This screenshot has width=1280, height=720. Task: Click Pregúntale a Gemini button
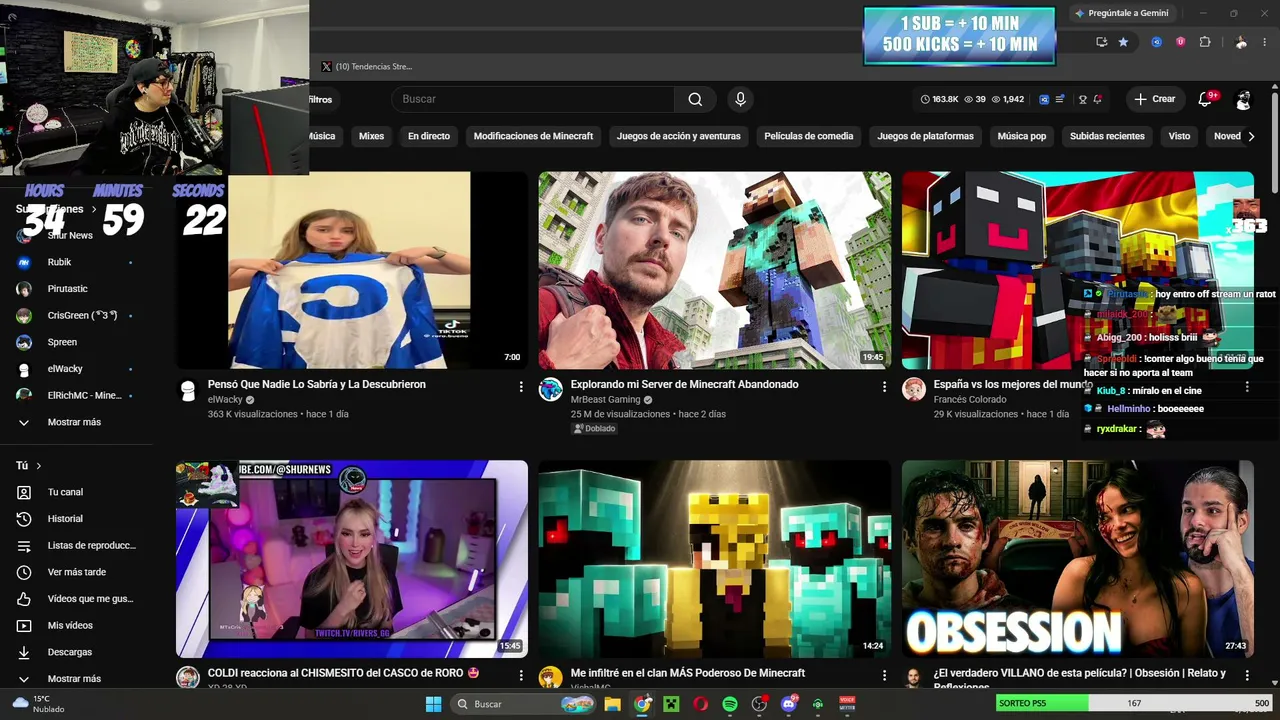[1122, 13]
